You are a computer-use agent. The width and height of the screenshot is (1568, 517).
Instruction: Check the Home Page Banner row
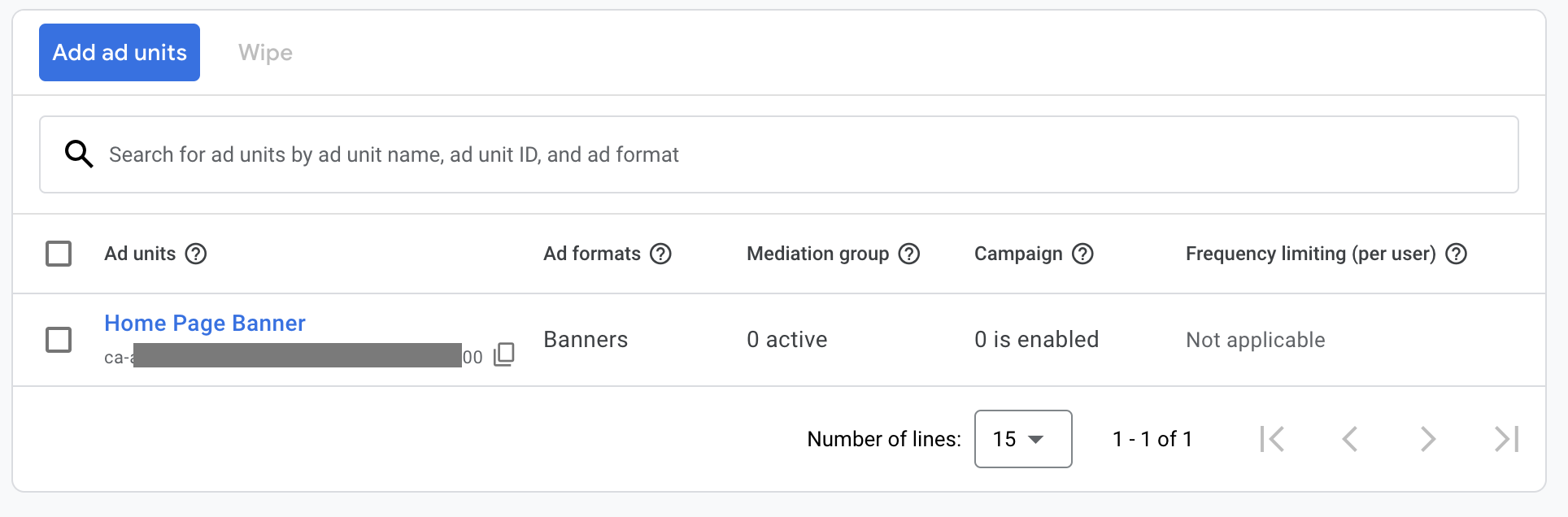tap(59, 340)
